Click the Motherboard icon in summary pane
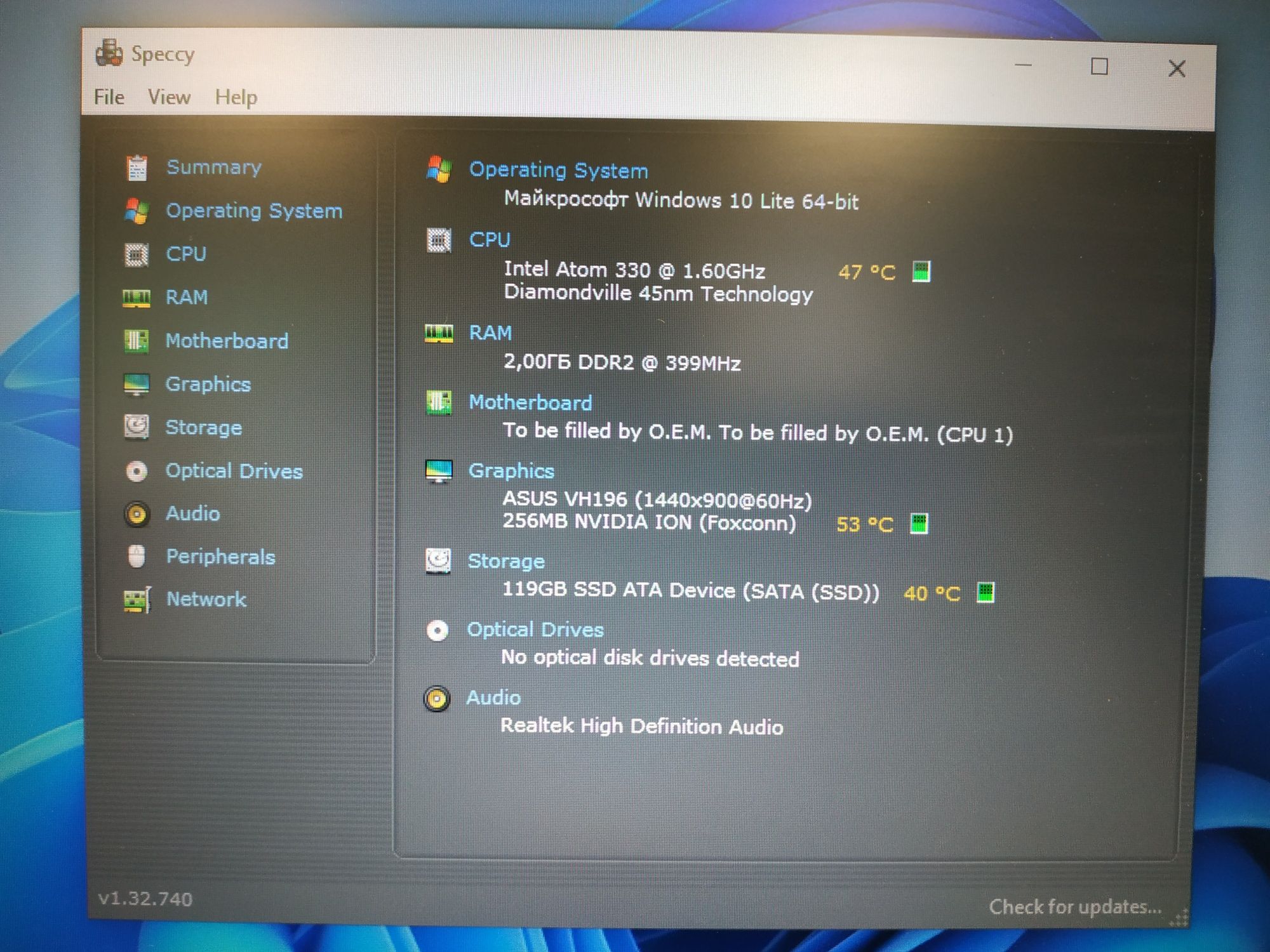 [439, 402]
